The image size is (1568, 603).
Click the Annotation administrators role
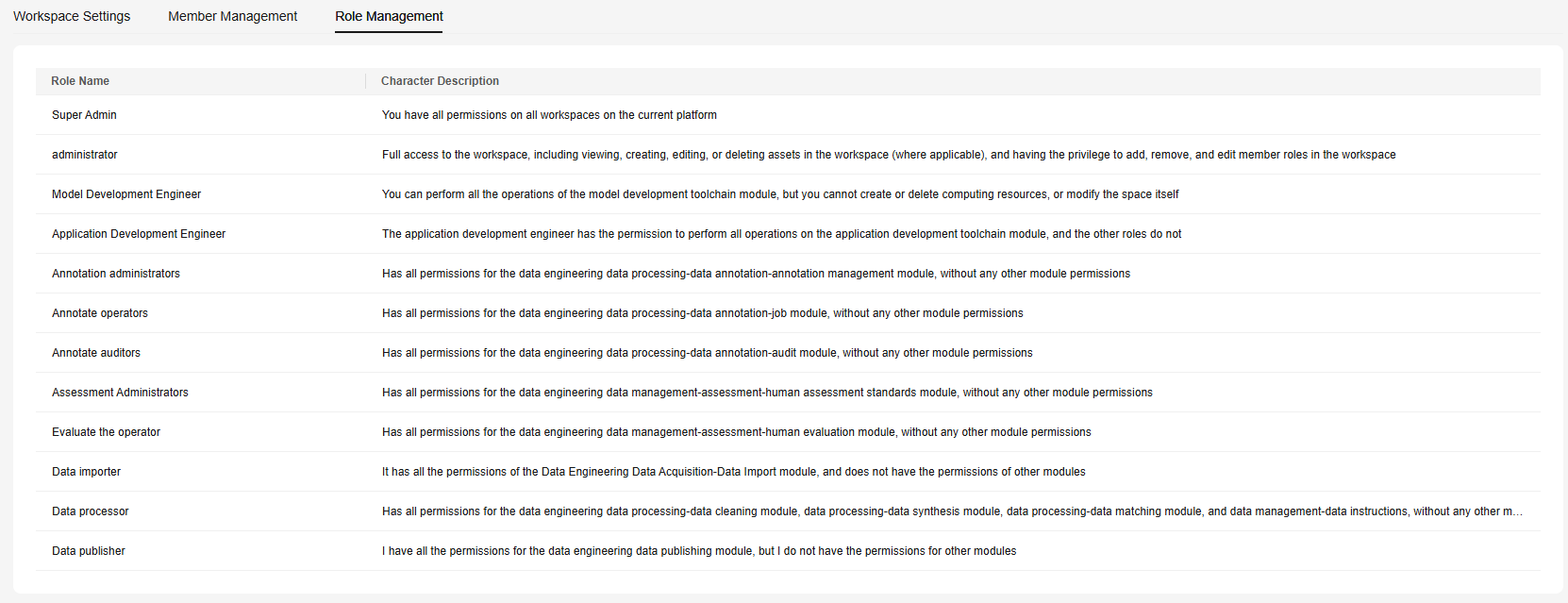(x=116, y=274)
